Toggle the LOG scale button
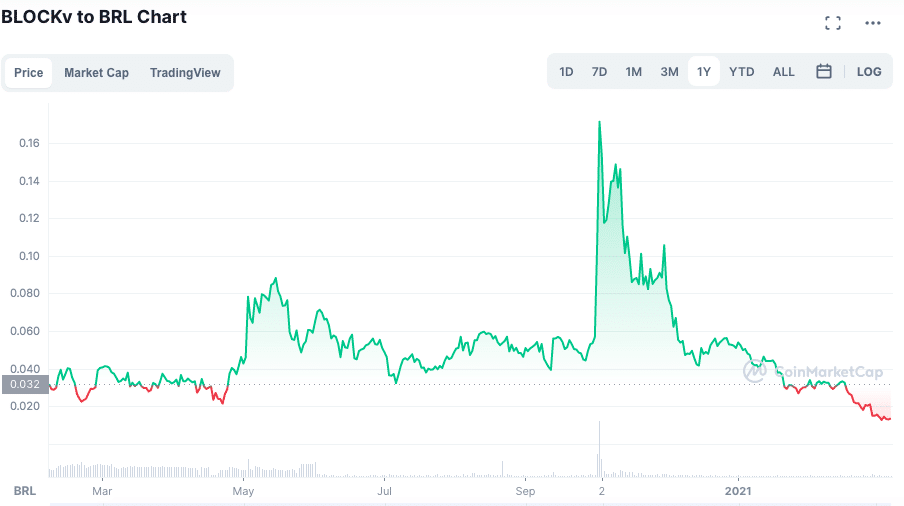Screen dimensions: 904x506 tap(869, 71)
